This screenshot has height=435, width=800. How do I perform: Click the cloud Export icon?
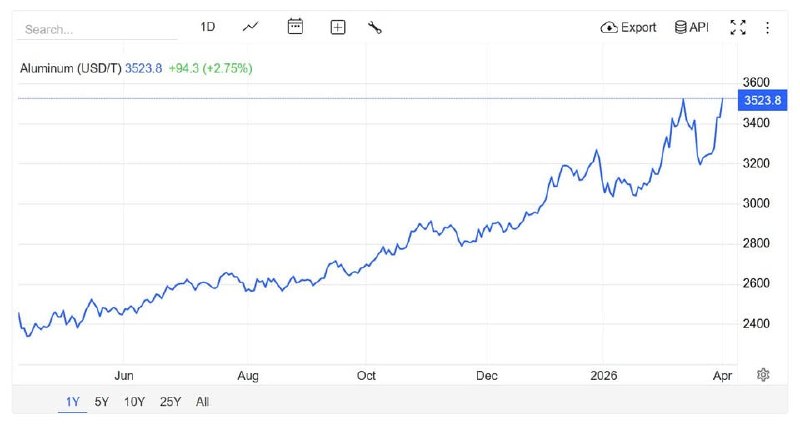pos(609,28)
